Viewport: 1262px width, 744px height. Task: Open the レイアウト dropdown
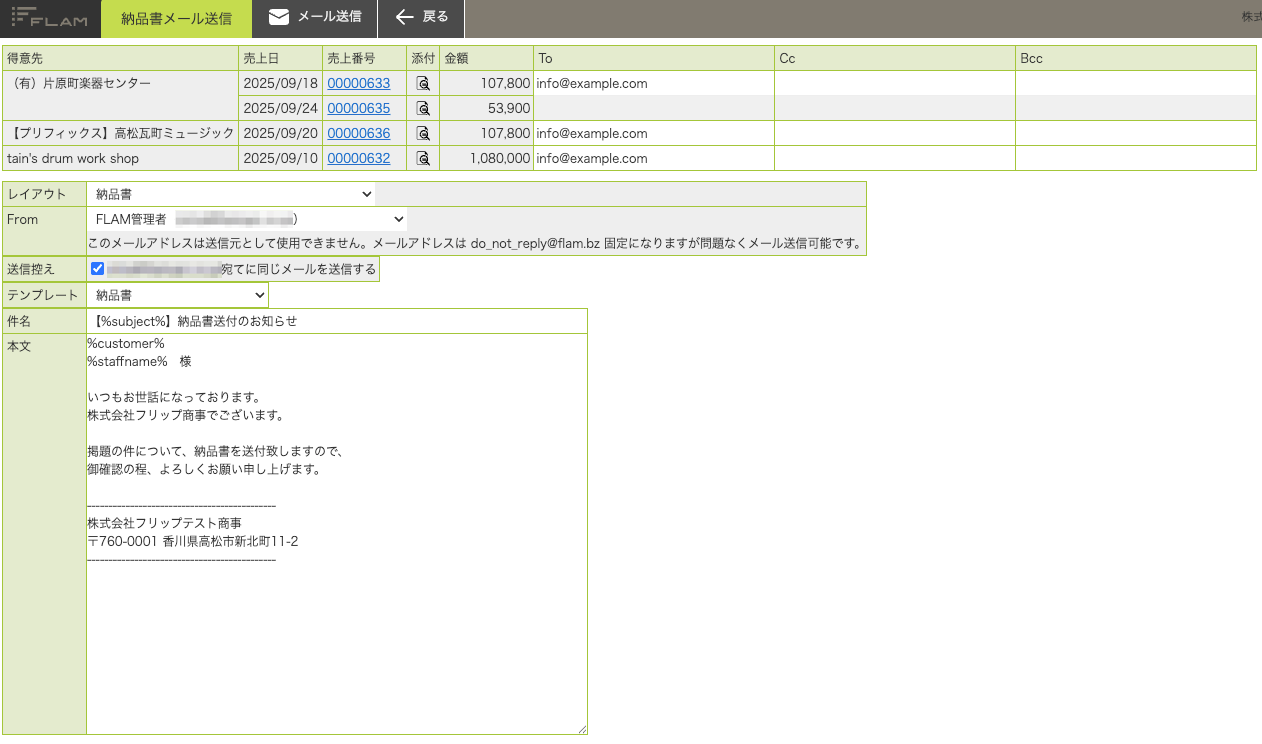click(232, 194)
